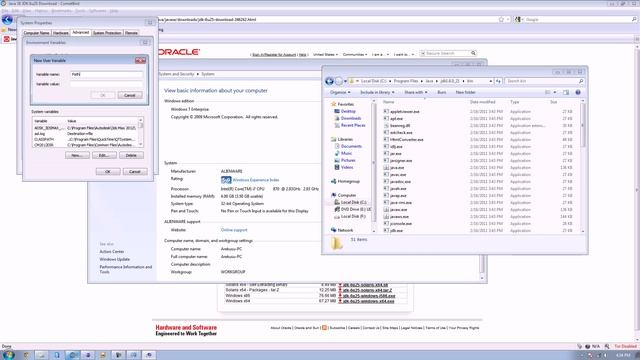Click the browser back button
Viewport: 640px width, 360px height.
pos(7,19)
